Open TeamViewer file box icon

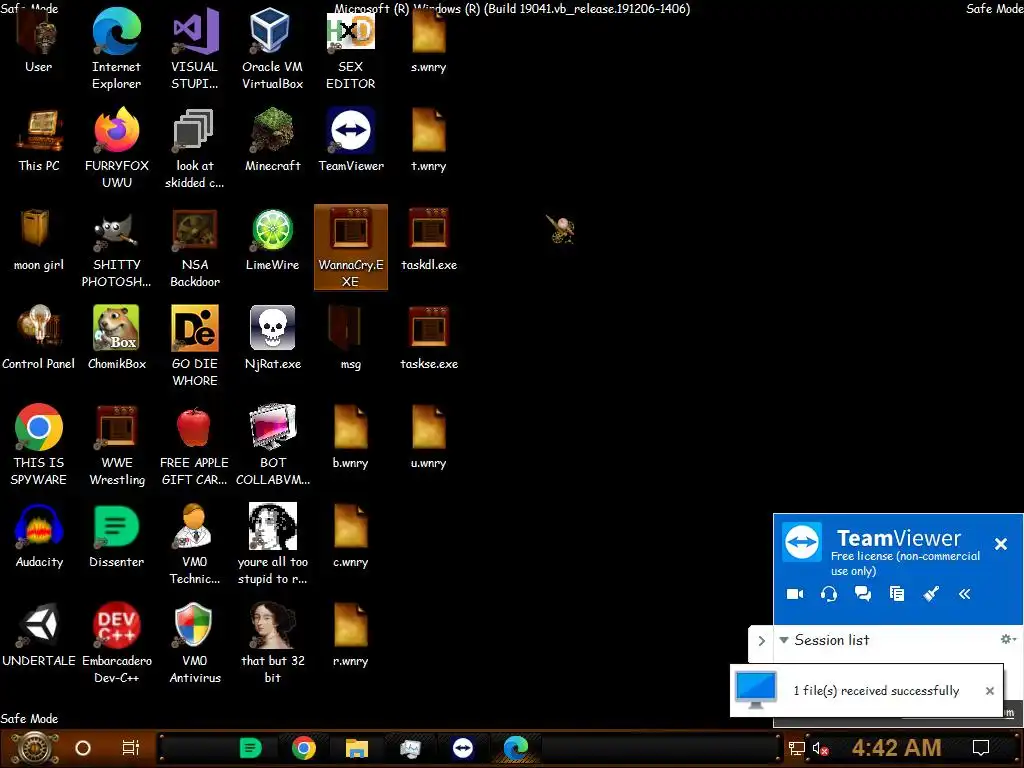click(x=897, y=594)
